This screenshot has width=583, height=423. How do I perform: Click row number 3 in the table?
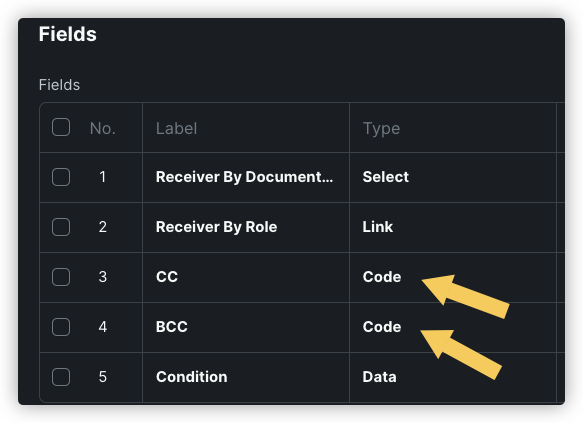103,277
